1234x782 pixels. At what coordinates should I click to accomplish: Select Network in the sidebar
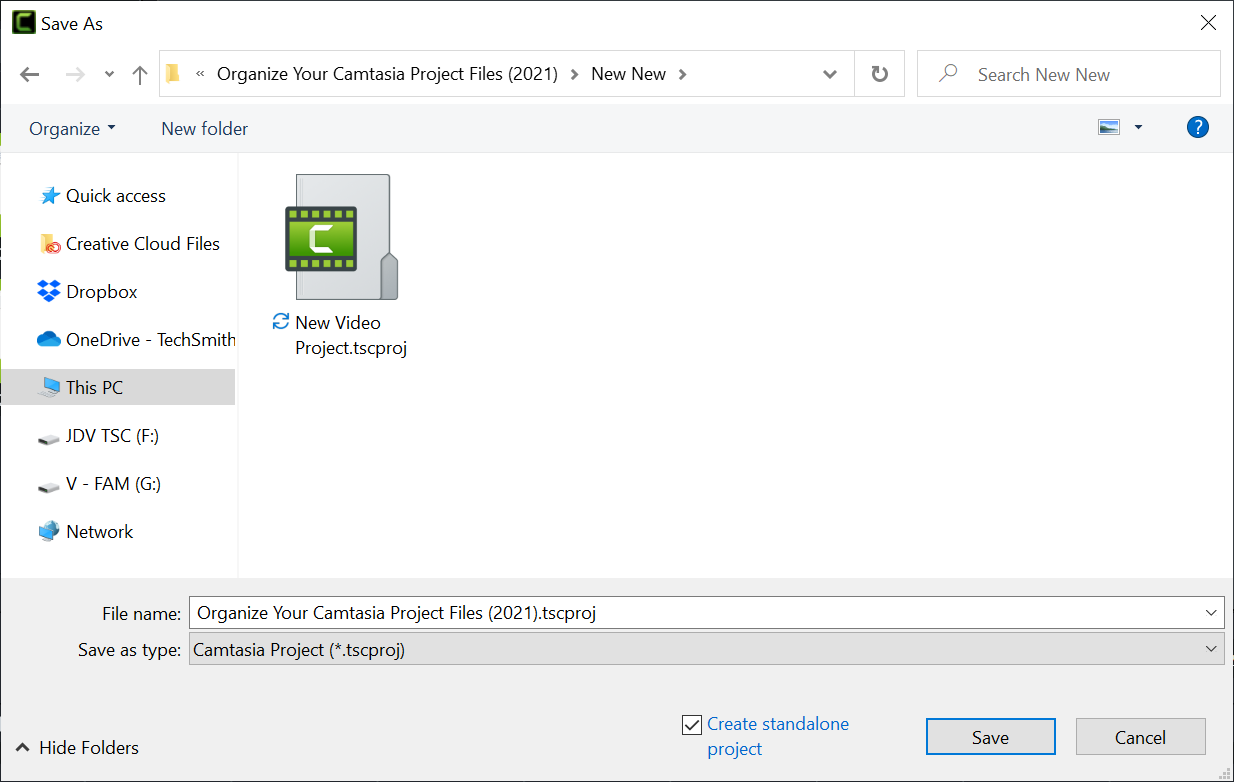86,532
